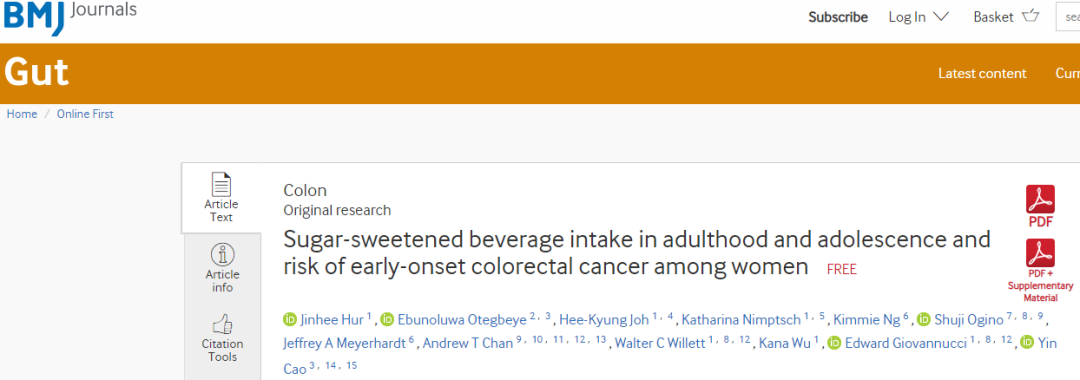The image size is (1080, 380).
Task: Go to Home breadcrumb
Action: (22, 114)
